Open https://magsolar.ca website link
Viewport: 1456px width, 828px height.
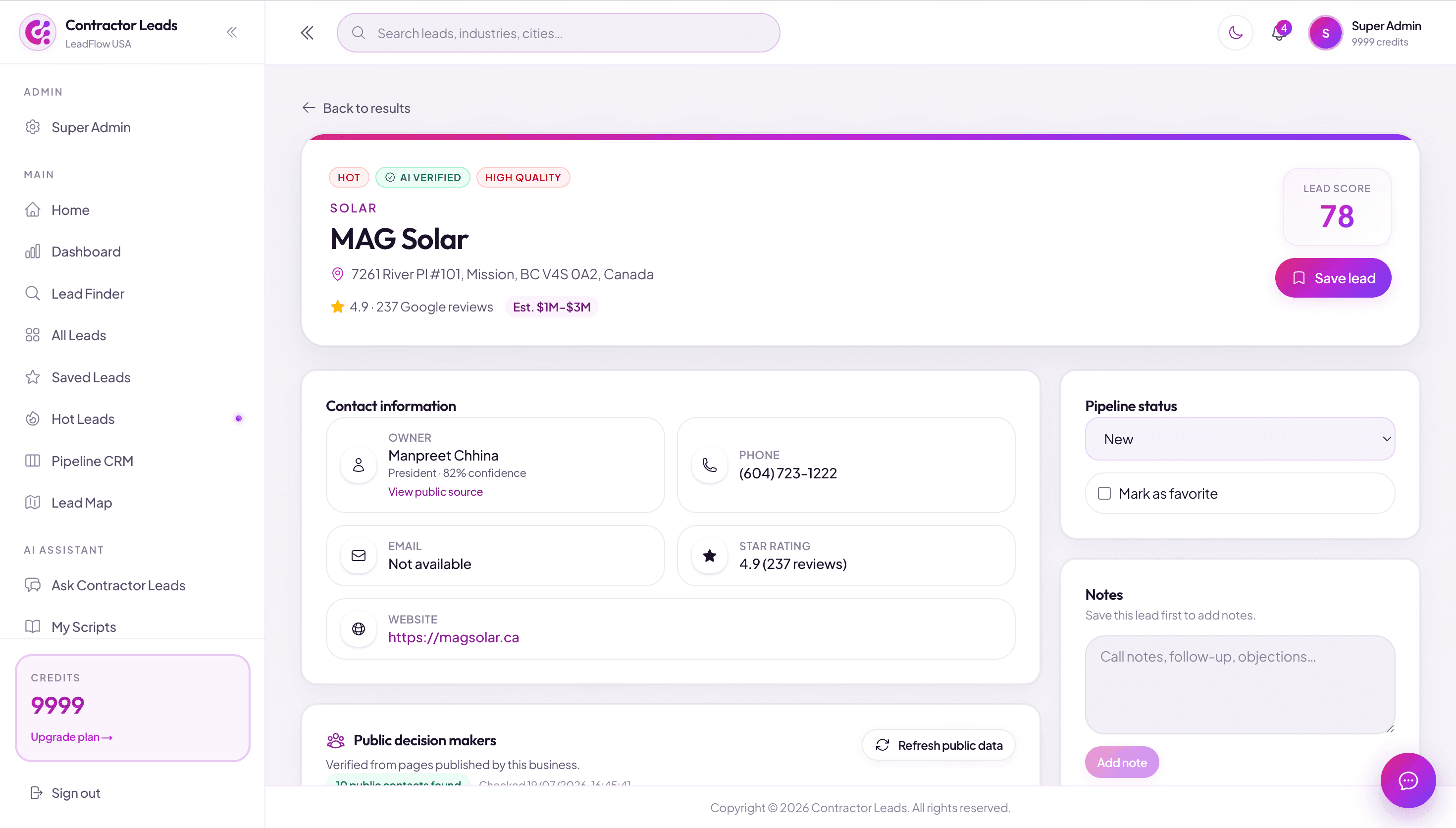point(454,637)
